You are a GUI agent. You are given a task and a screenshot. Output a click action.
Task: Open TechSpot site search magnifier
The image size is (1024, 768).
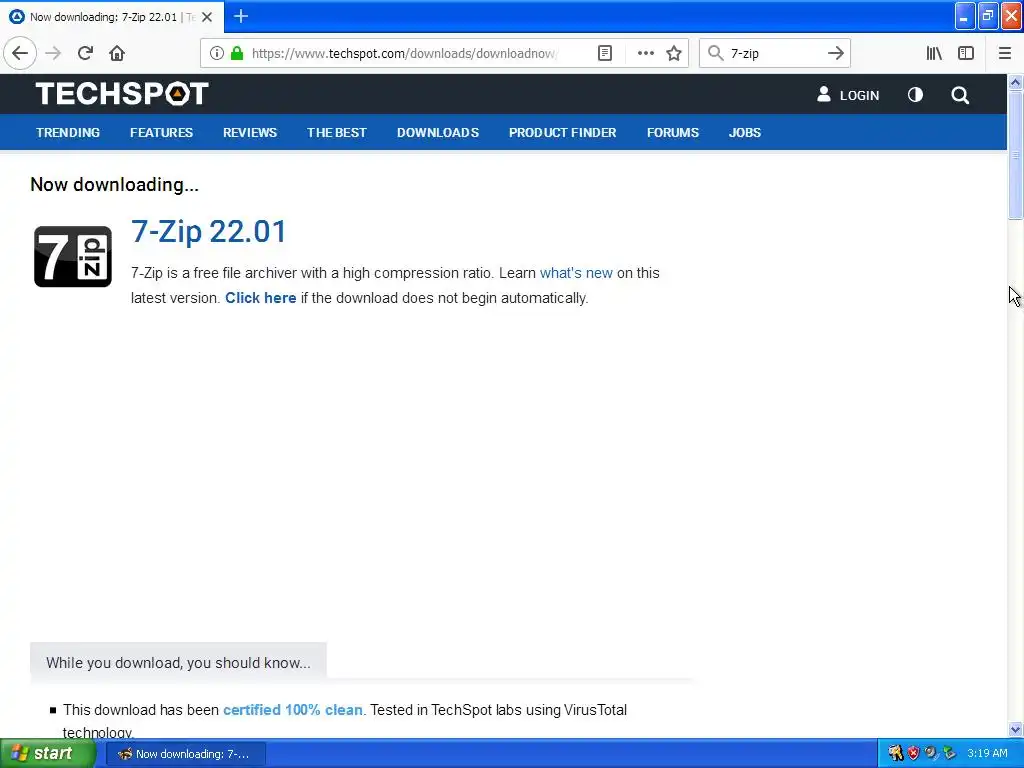(960, 95)
